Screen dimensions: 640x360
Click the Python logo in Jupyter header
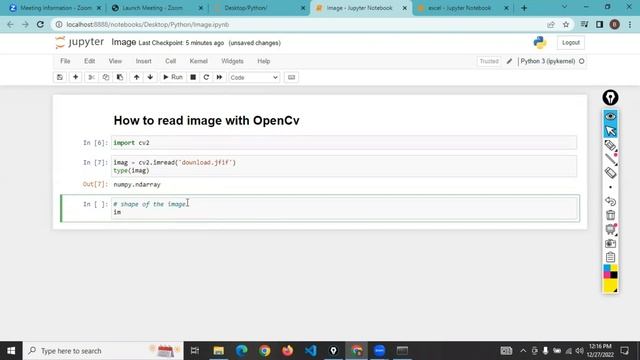tap(540, 42)
